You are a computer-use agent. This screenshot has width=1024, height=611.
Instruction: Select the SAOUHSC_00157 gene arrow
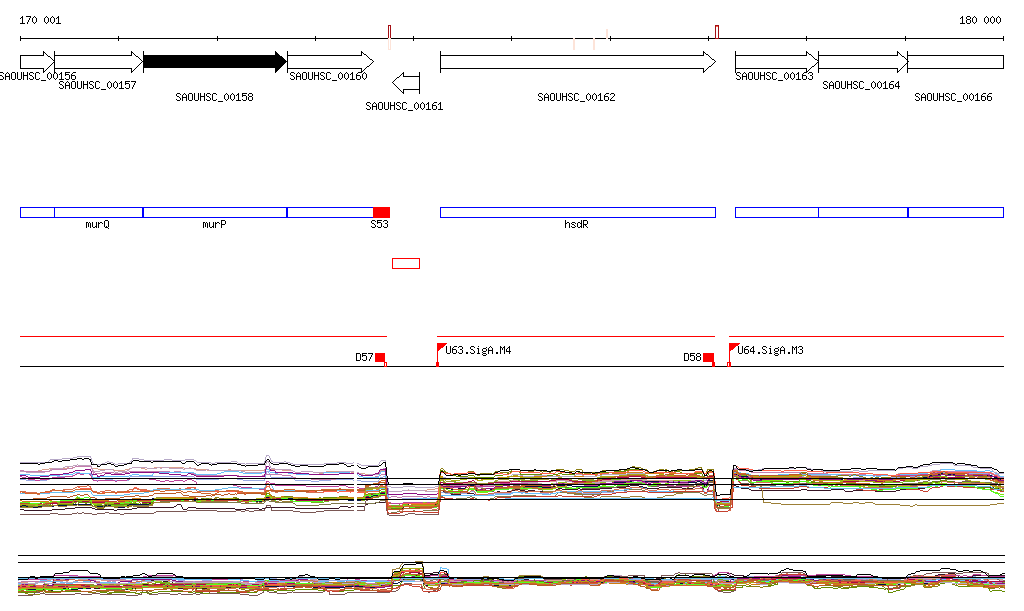tap(99, 62)
